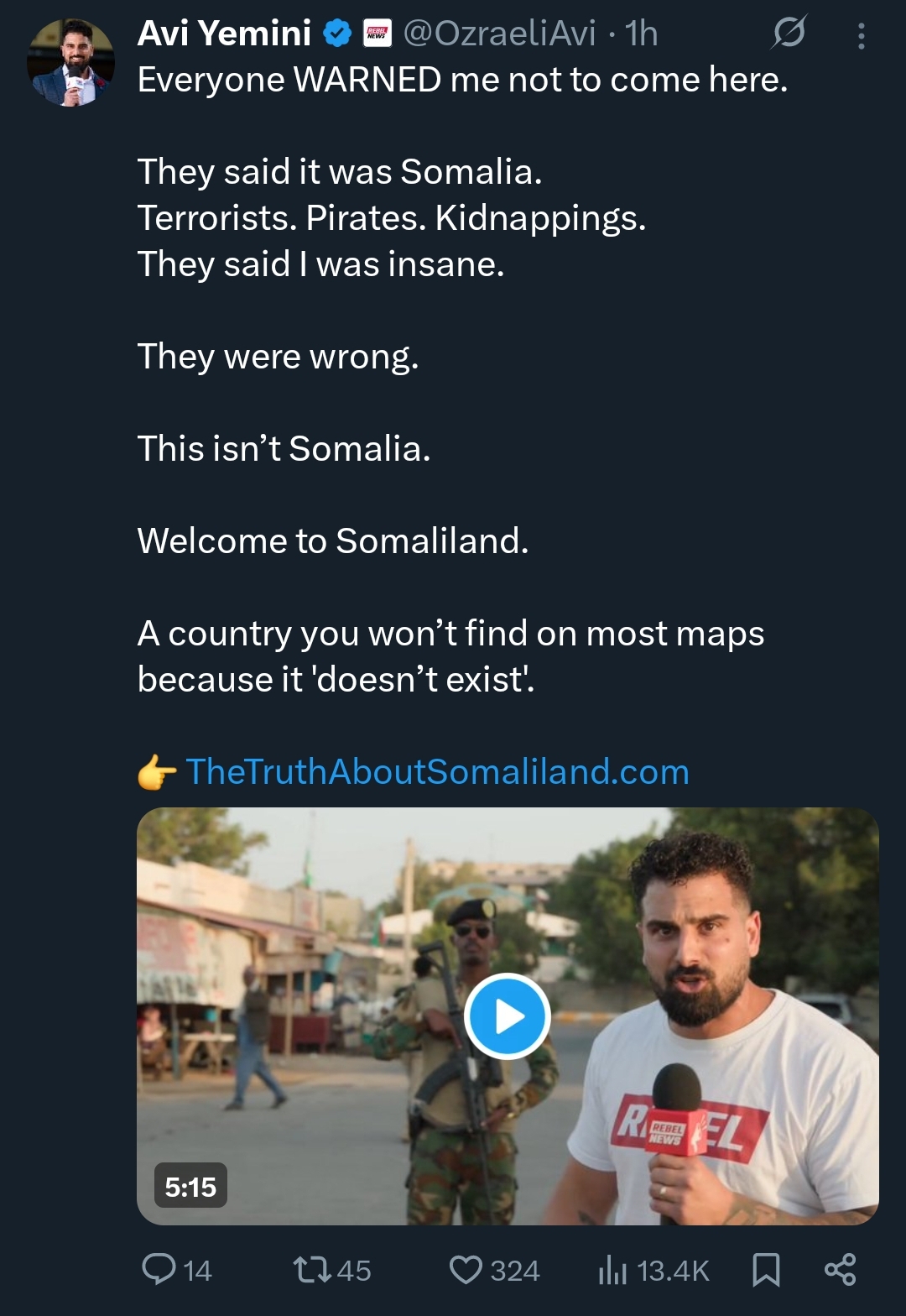Play the video with the play button

508,1016
